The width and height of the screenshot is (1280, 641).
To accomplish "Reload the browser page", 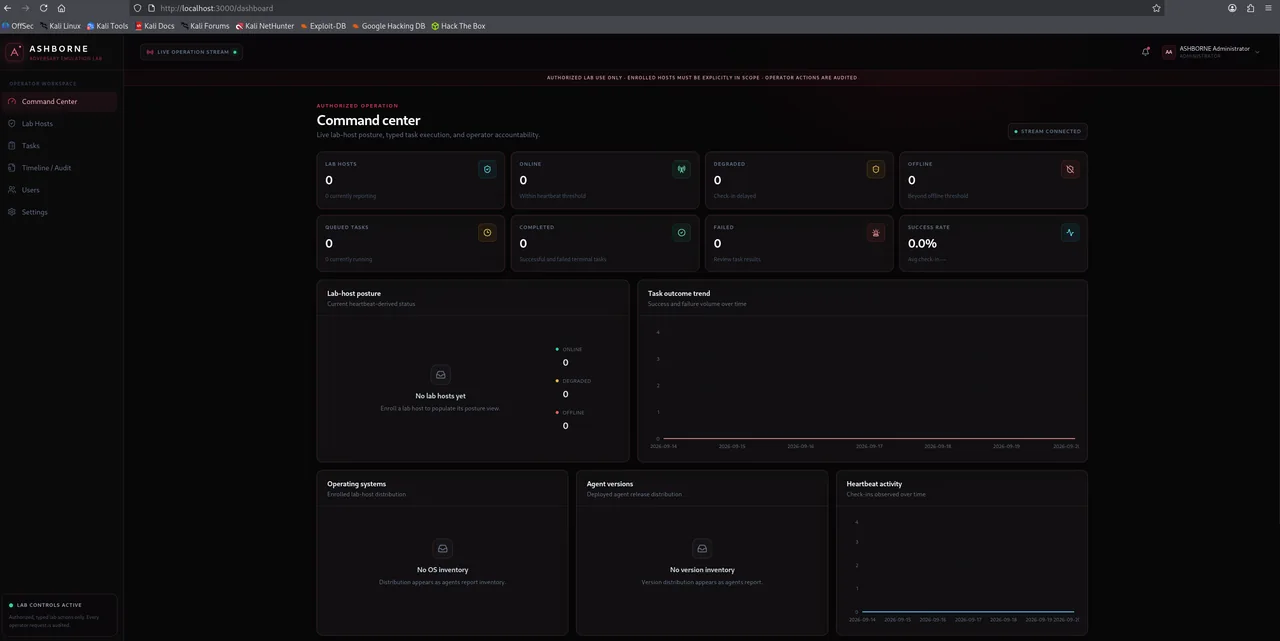I will (x=43, y=8).
